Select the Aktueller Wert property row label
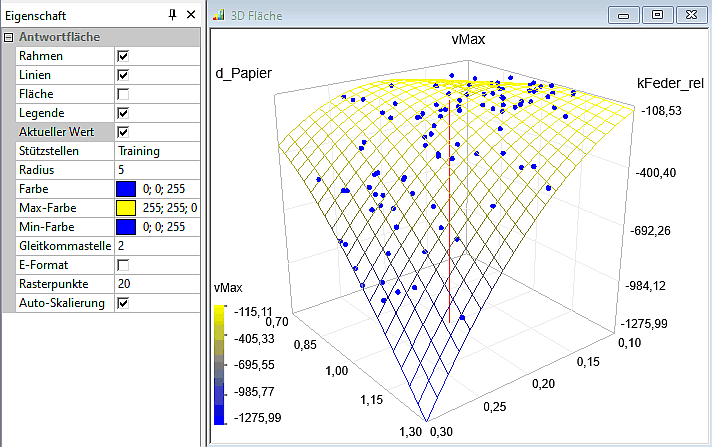 pyautogui.click(x=57, y=132)
